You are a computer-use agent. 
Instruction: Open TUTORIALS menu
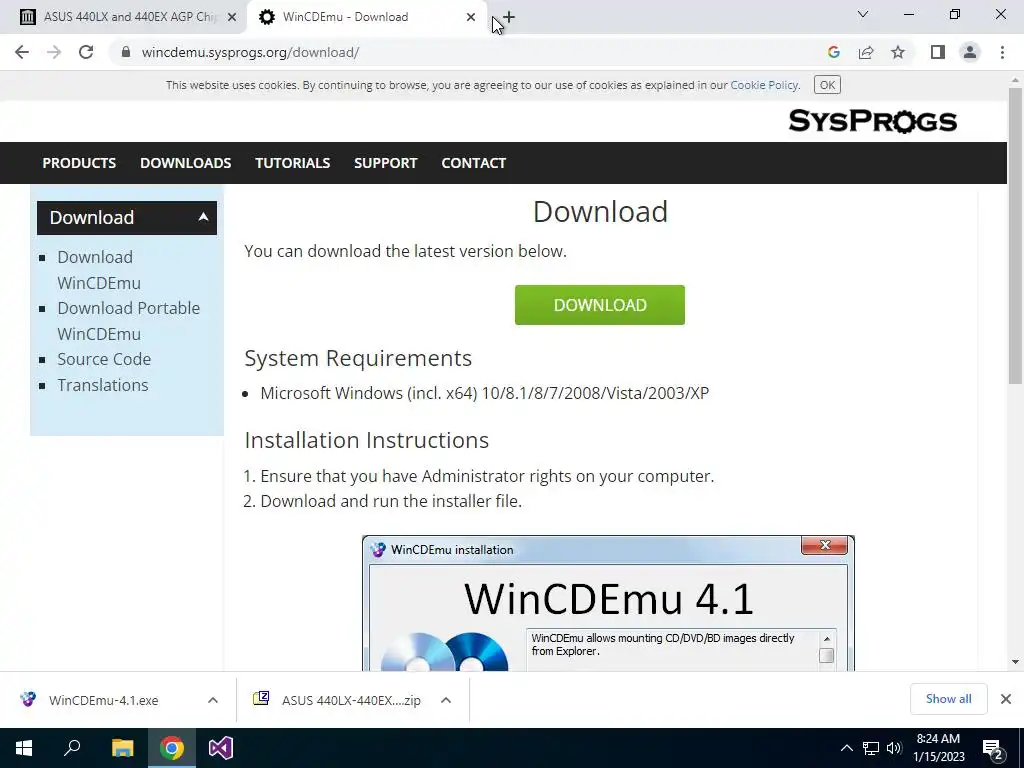coord(293,163)
